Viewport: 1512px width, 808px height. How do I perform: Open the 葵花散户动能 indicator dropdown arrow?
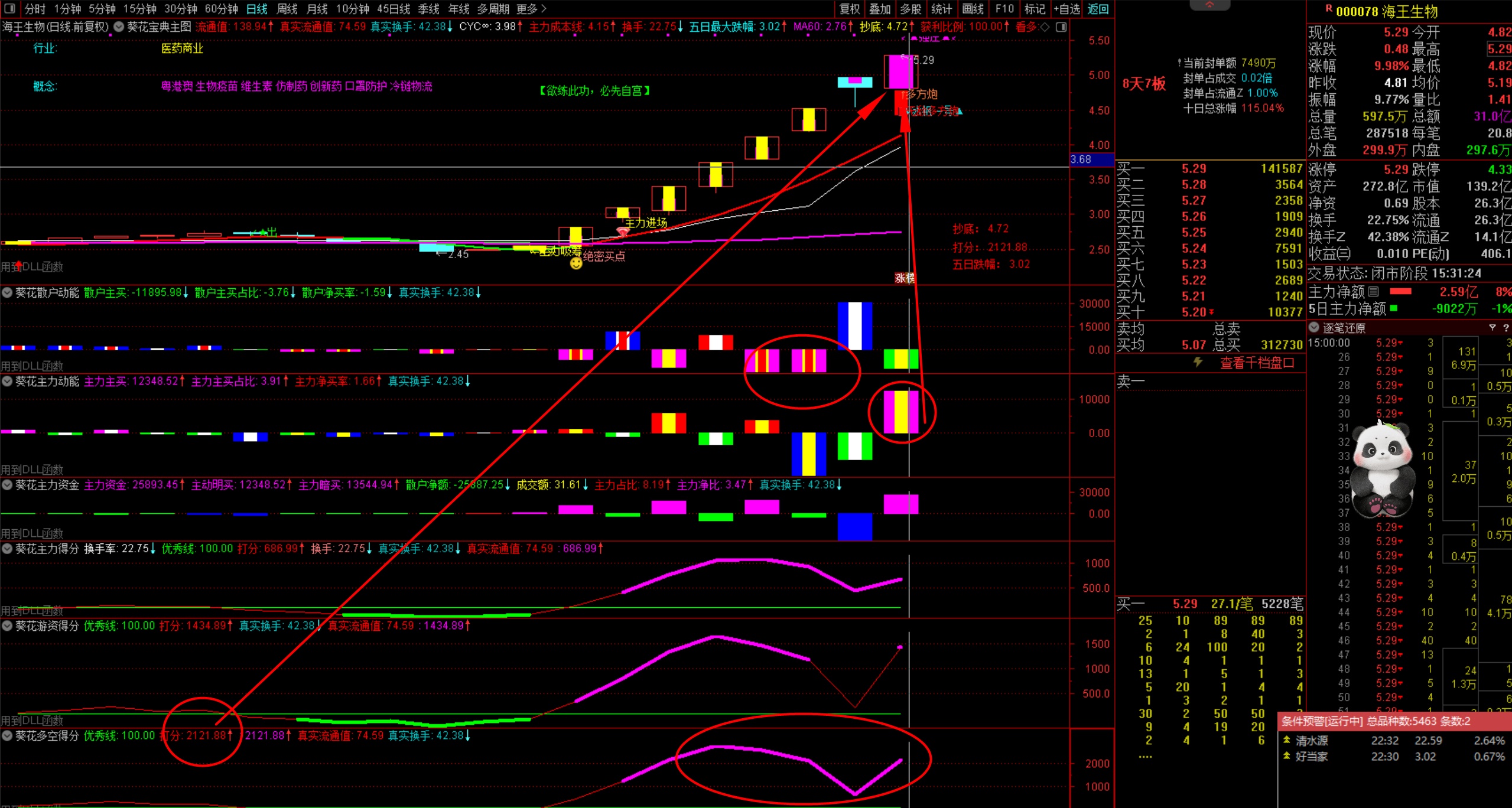[x=7, y=292]
